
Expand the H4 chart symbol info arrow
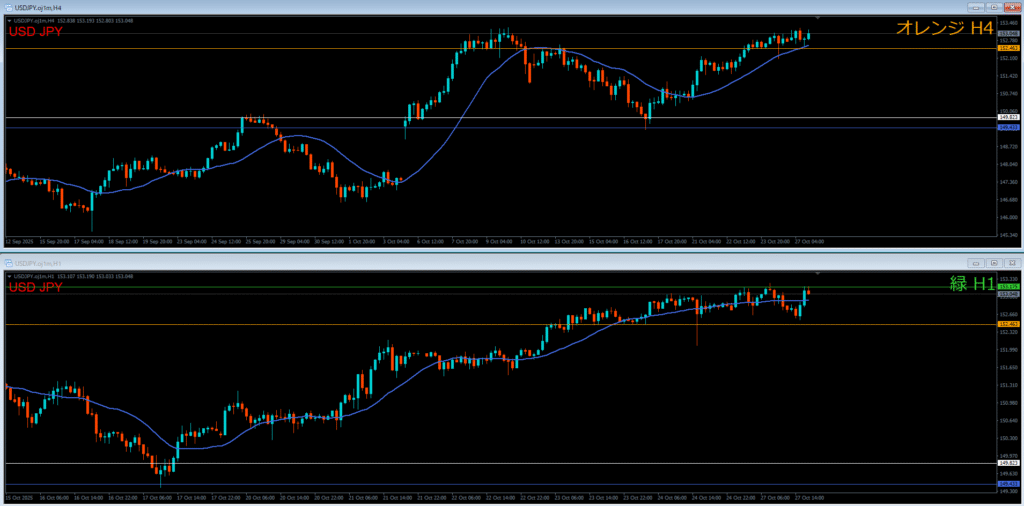(x=8, y=19)
